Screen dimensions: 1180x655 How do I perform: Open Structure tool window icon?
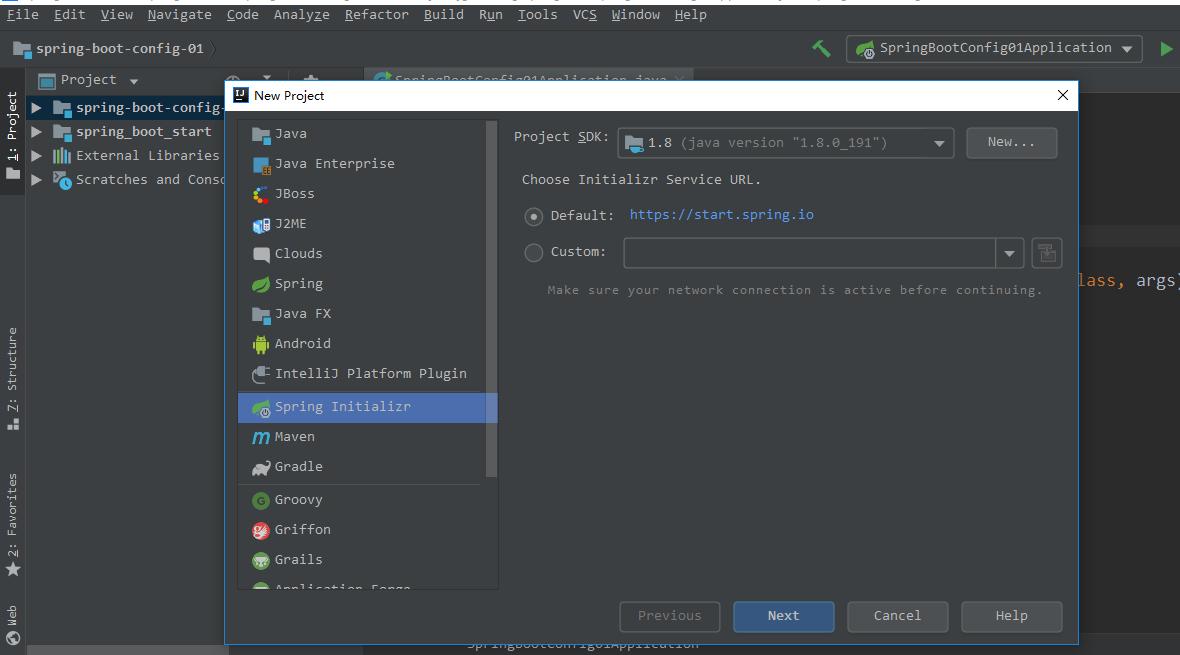coord(13,425)
